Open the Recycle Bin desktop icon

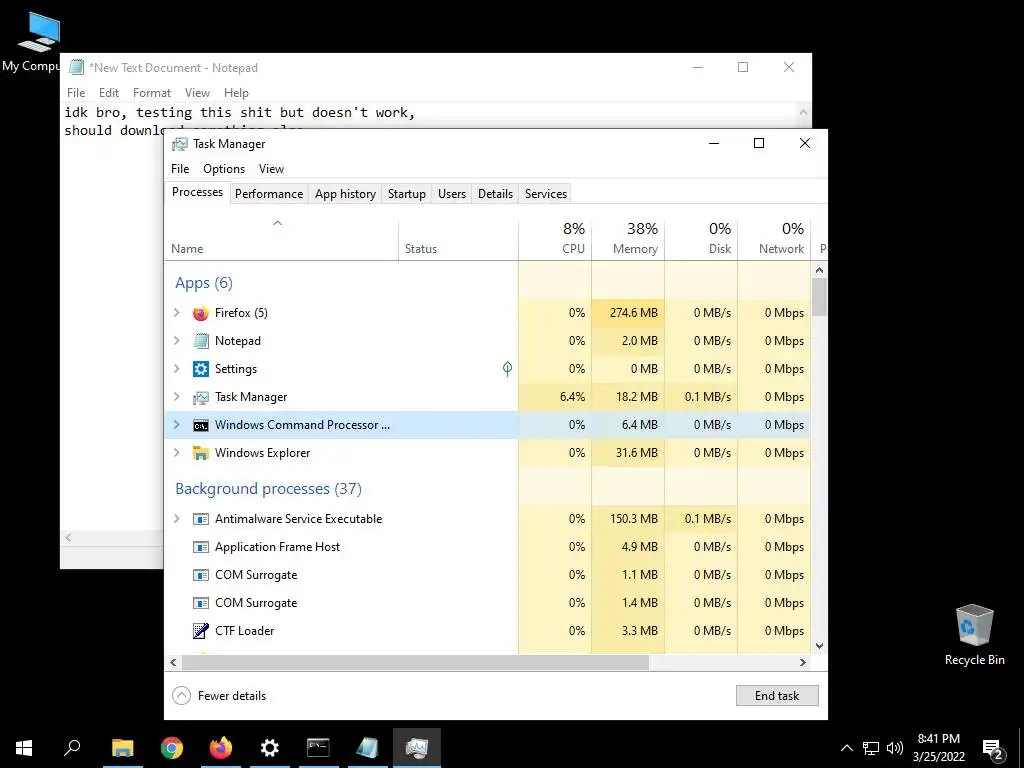[974, 635]
